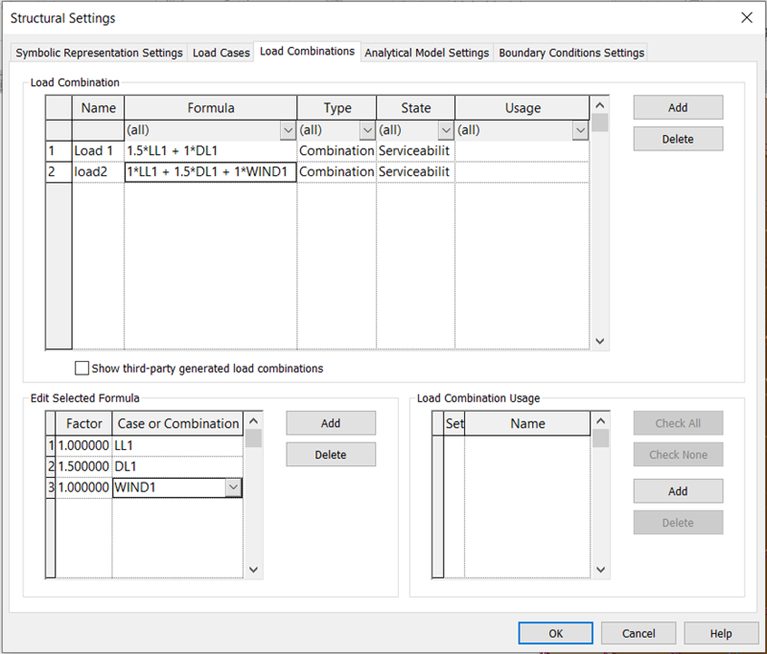Select the Load 1 name cell
This screenshot has width=767, height=654.
click(98, 151)
